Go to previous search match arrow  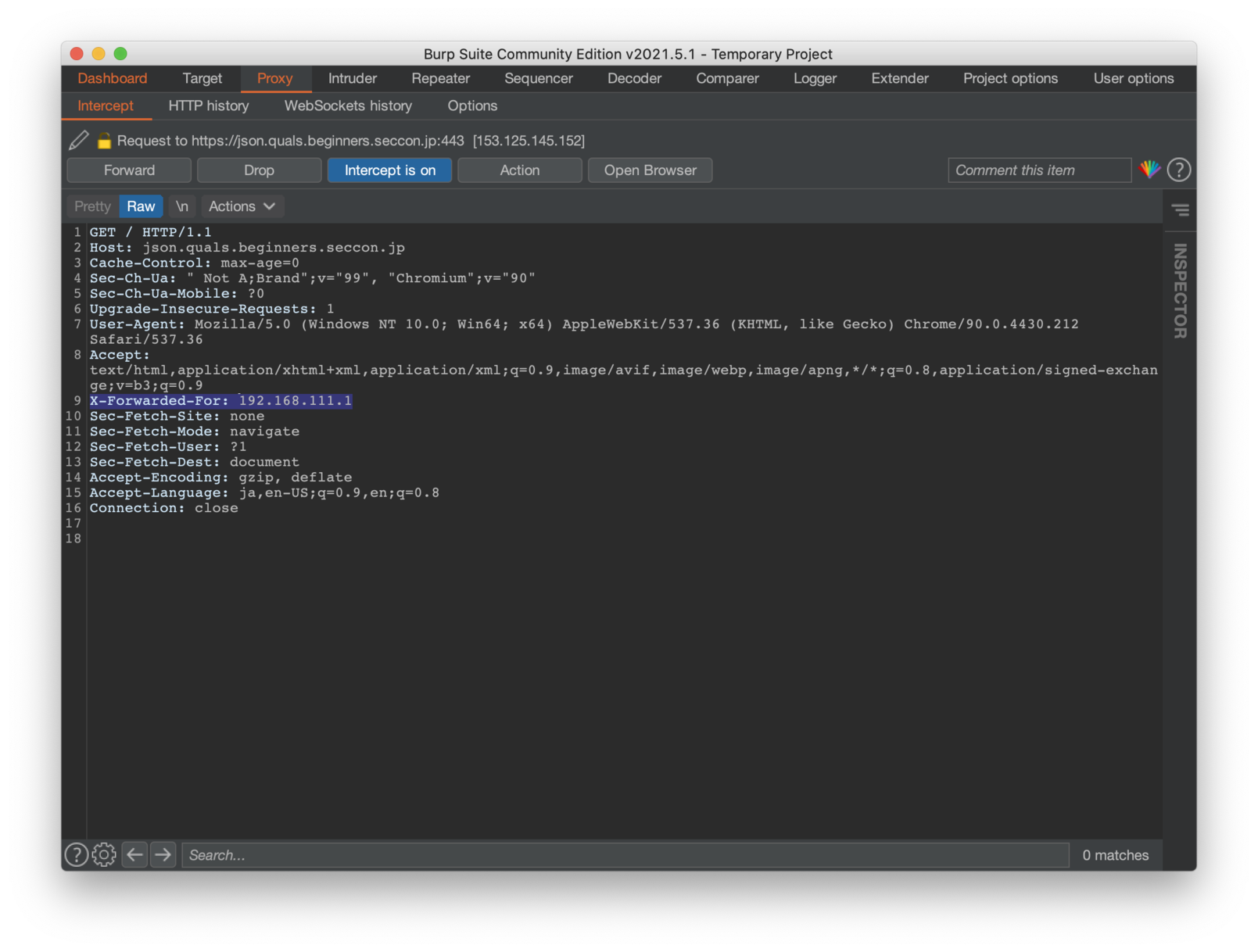tap(134, 855)
